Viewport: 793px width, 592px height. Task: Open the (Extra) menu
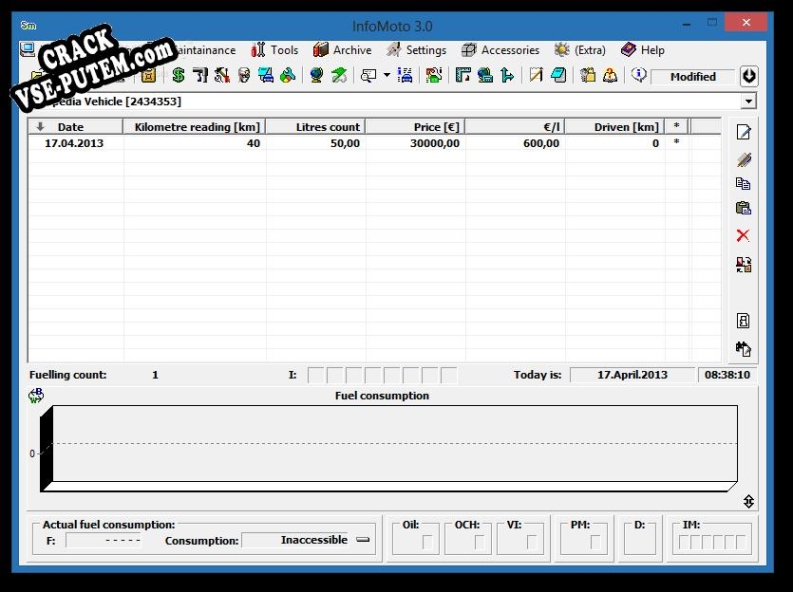pyautogui.click(x=580, y=50)
